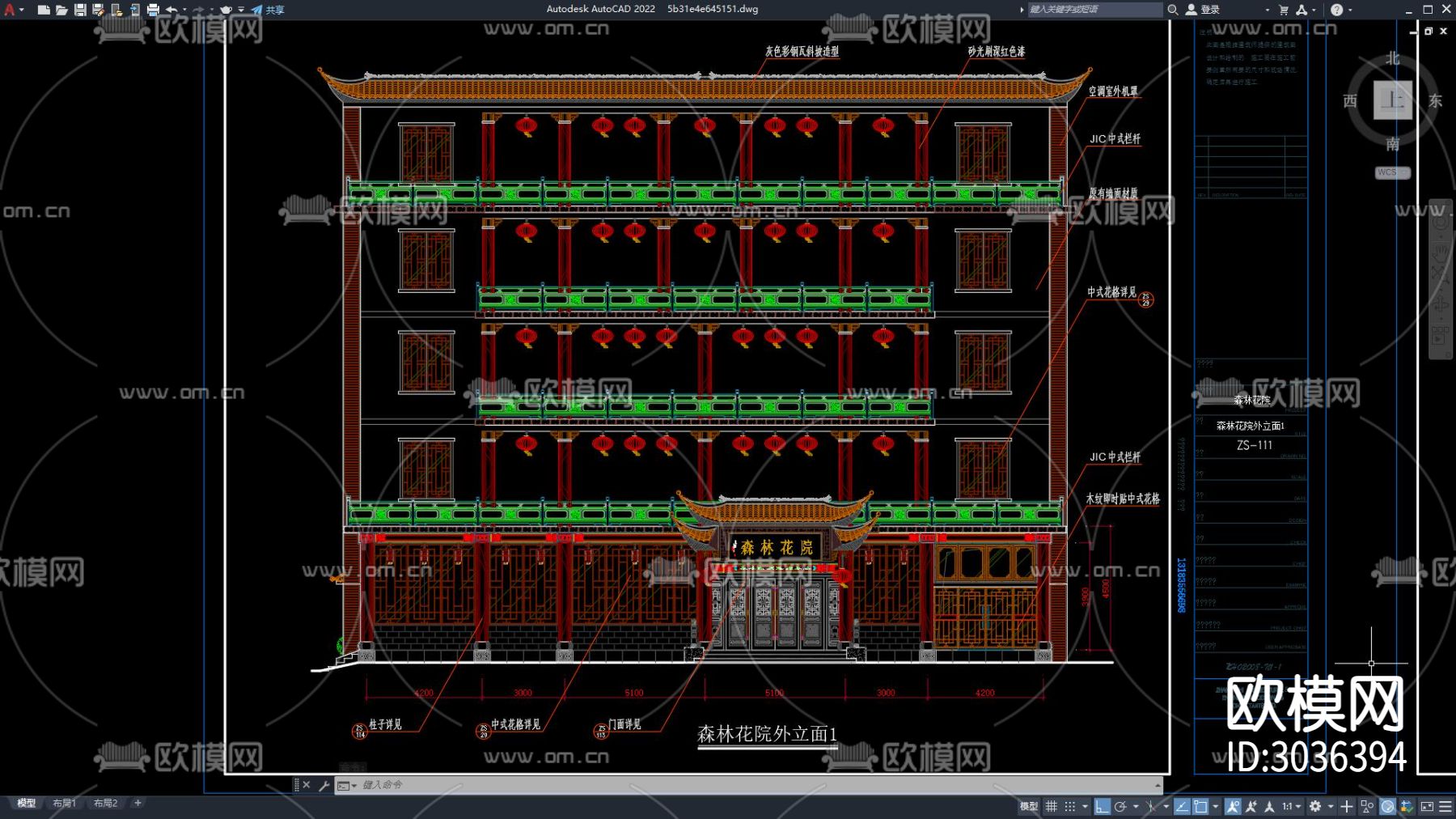1456x819 pixels.
Task: Open from Web and Mobile
Action: pyautogui.click(x=116, y=10)
